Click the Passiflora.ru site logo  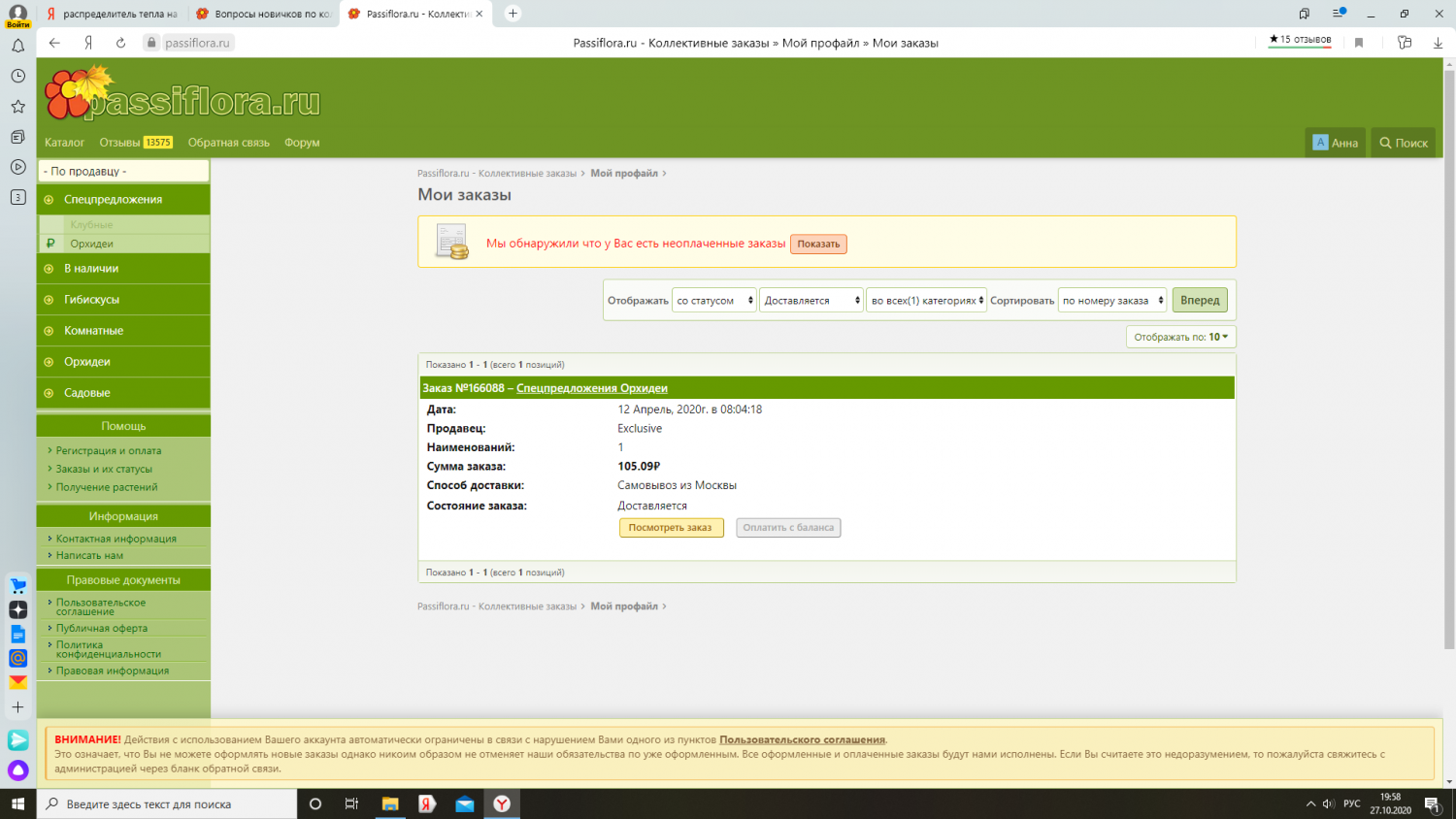(x=182, y=95)
